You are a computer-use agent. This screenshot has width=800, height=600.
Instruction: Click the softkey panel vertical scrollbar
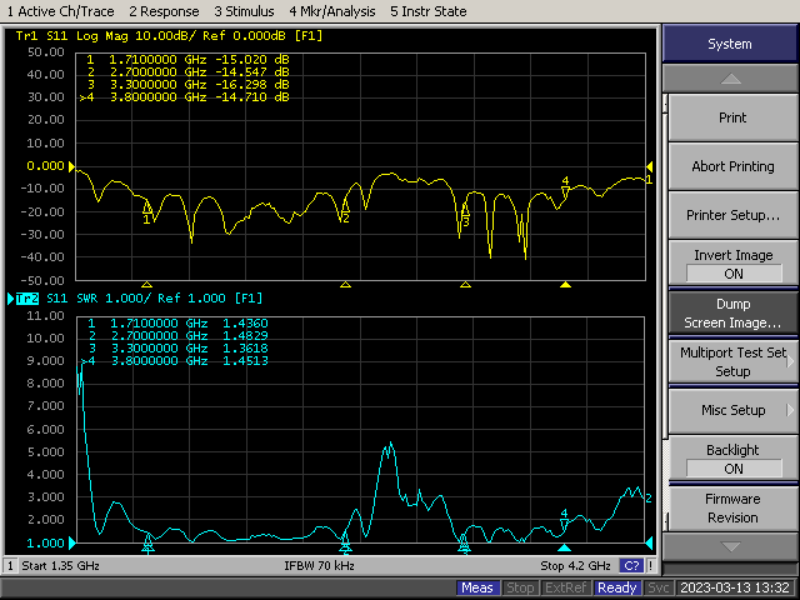[x=665, y=311]
